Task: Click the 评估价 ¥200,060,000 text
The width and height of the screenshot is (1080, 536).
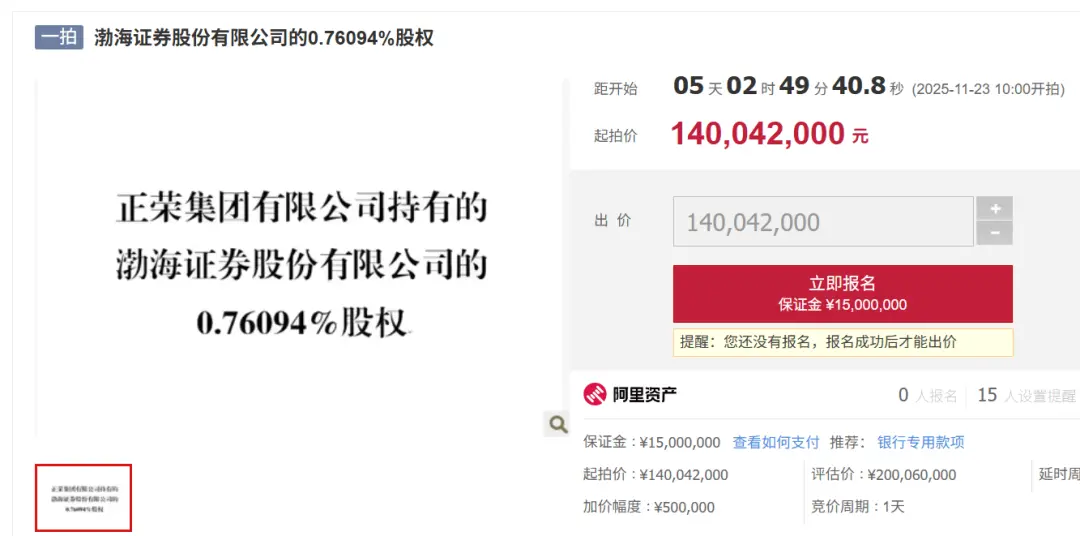Action: coord(883,475)
